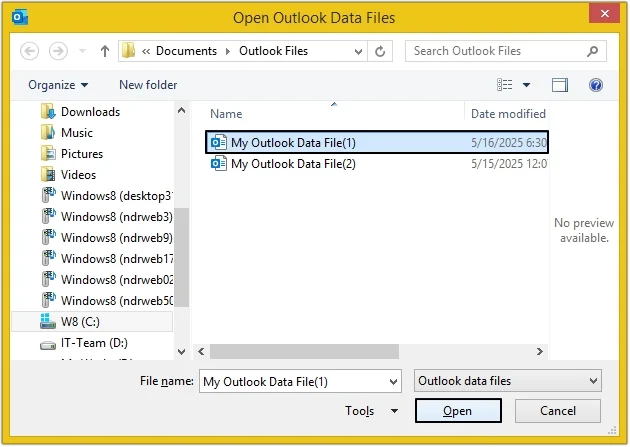Screen dimensions: 630x447
Task: Click the Videos folder icon
Action: (x=48, y=175)
